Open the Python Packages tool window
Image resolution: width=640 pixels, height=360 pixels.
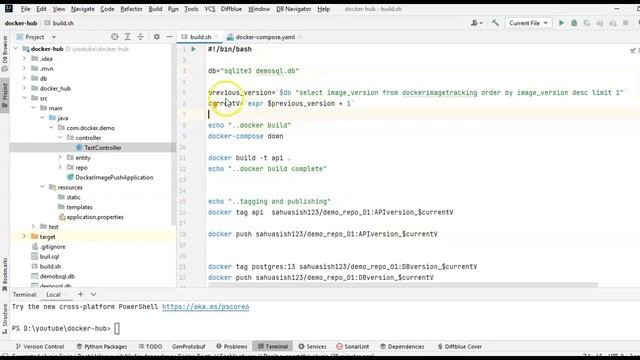[x=102, y=347]
